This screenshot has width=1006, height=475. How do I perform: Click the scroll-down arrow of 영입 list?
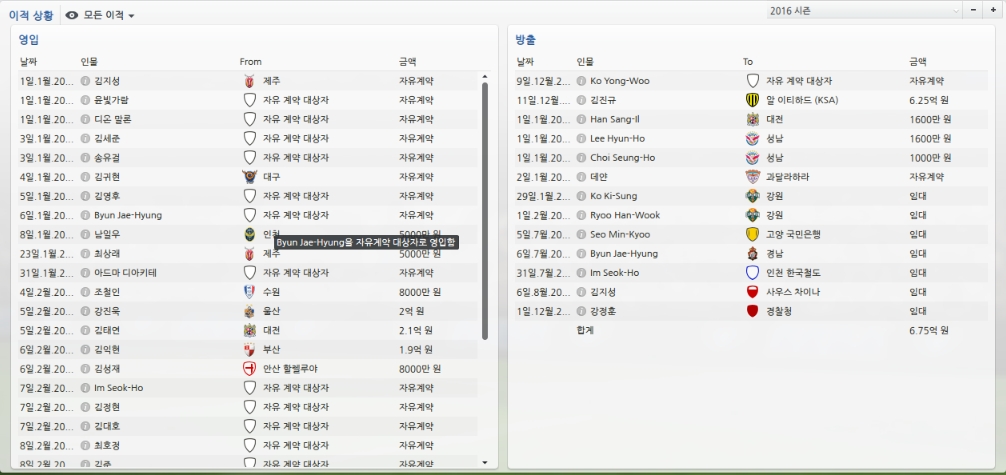click(485, 462)
